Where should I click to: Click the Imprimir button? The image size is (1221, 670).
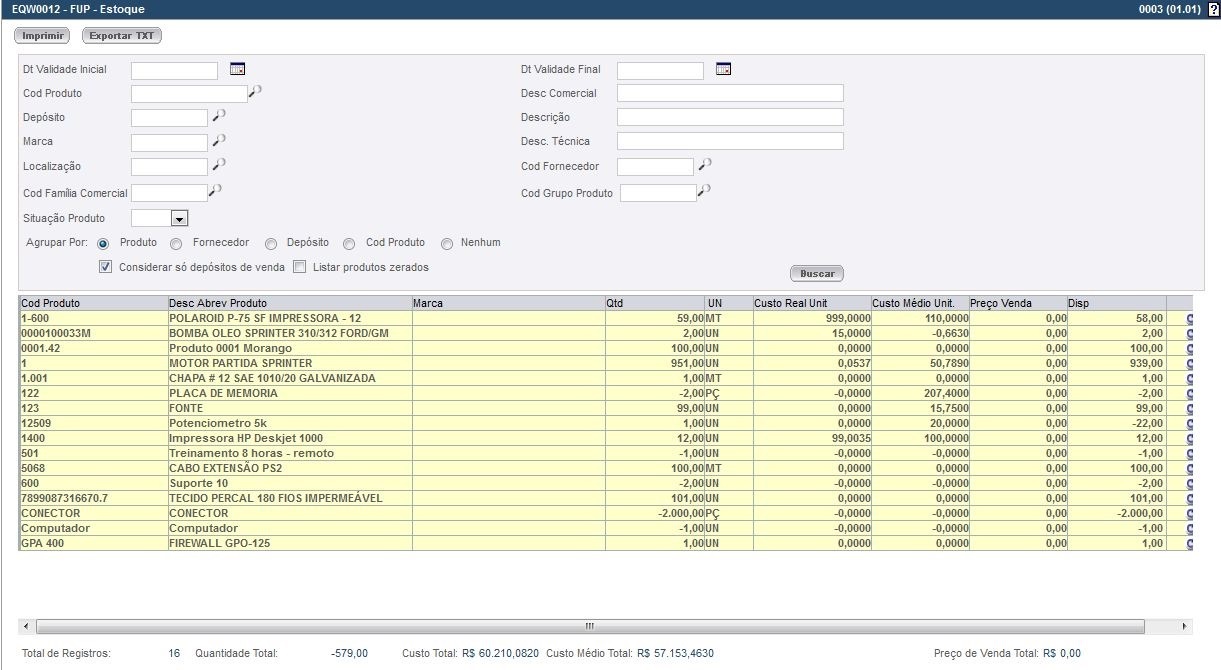click(42, 36)
